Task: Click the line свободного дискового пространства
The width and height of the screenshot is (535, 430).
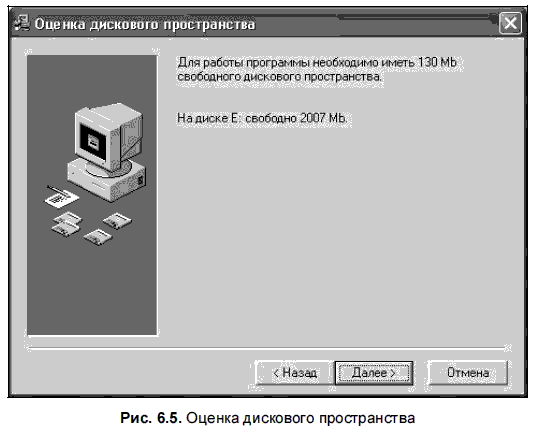Action: (x=279, y=77)
